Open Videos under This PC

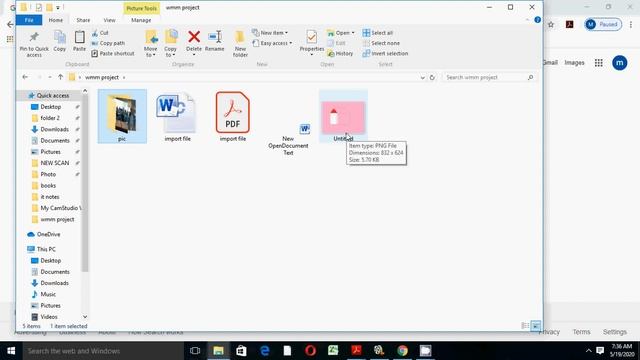click(49, 317)
